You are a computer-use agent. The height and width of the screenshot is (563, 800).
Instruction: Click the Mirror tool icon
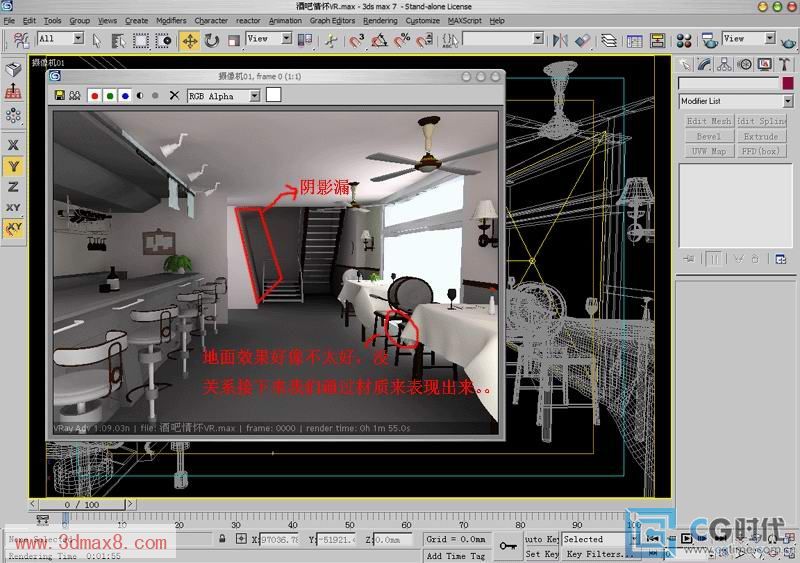pos(560,40)
